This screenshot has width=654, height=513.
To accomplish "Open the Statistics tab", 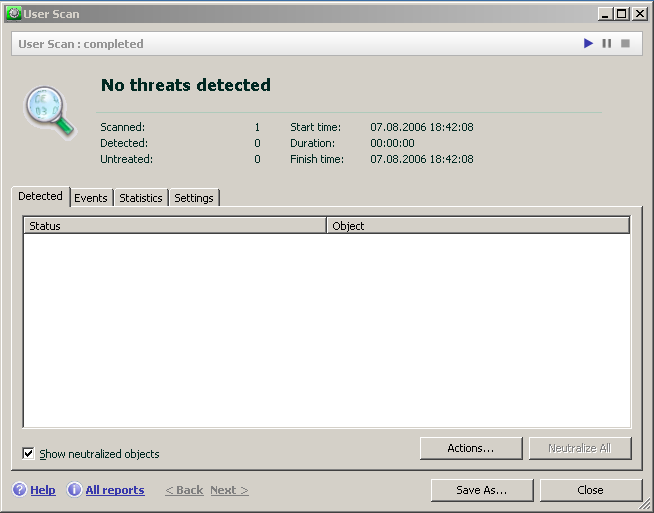I will [141, 198].
